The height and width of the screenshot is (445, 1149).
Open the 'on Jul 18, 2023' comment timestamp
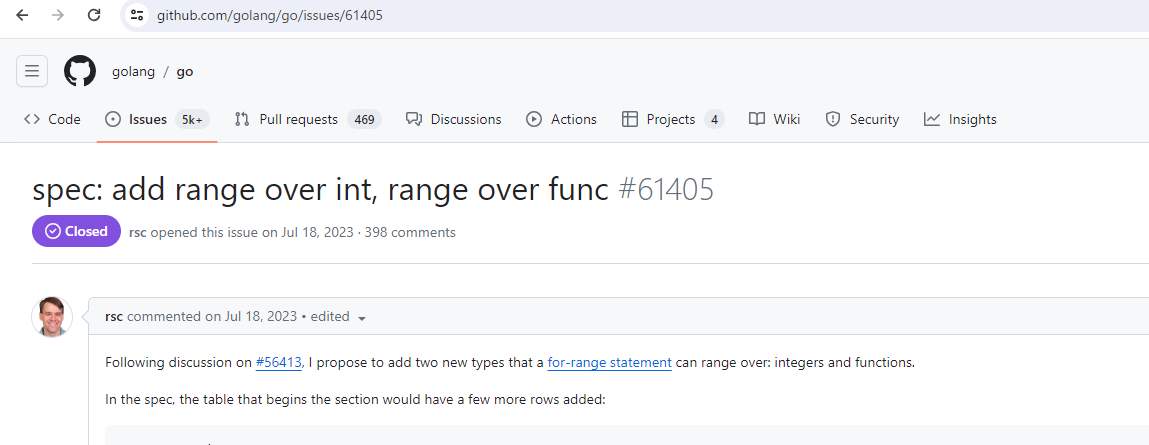tap(251, 317)
